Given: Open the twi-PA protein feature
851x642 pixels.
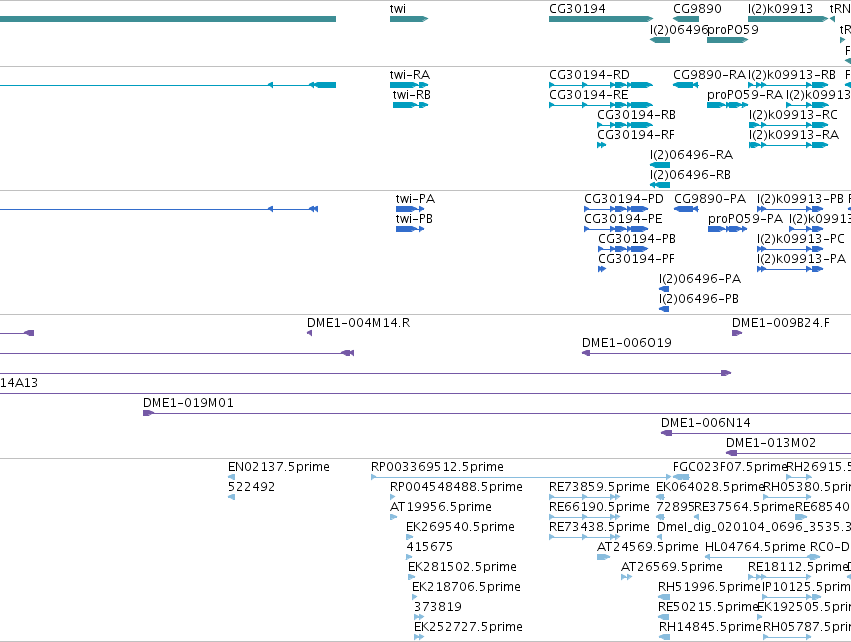Looking at the screenshot, I should tap(410, 209).
